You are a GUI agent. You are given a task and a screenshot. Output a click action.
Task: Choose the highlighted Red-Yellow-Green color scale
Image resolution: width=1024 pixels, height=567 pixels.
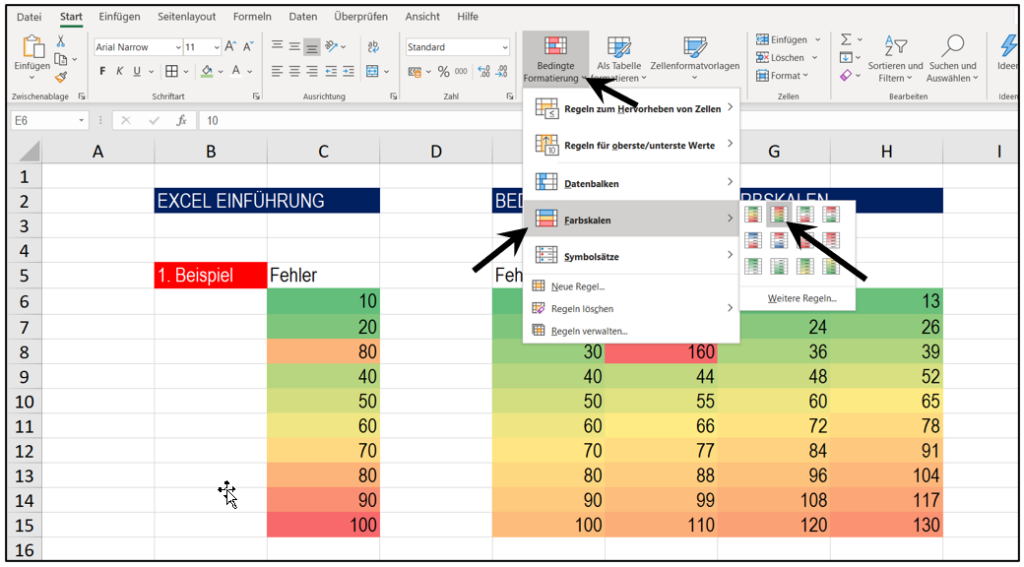[779, 213]
